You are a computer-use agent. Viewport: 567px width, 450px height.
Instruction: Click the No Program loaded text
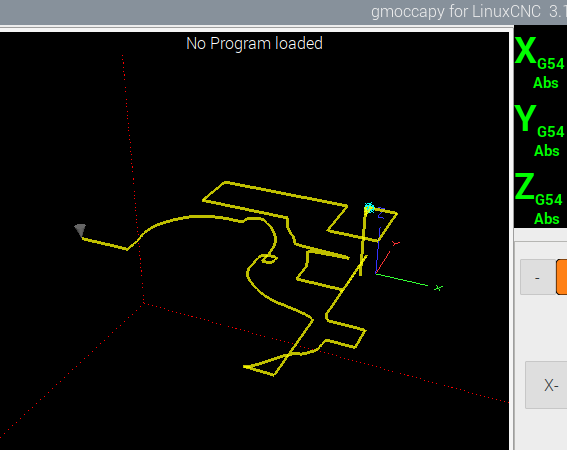[254, 43]
